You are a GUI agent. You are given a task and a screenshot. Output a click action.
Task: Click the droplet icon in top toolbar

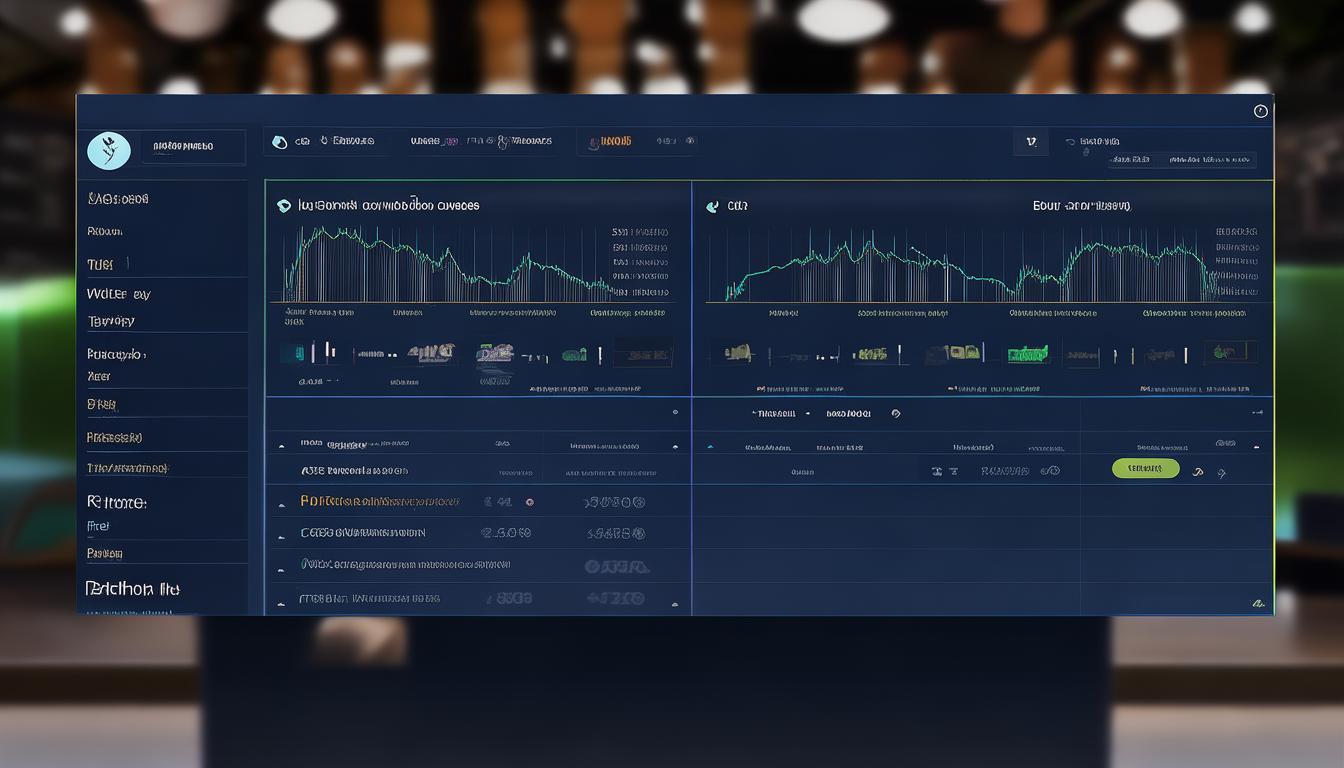point(279,142)
